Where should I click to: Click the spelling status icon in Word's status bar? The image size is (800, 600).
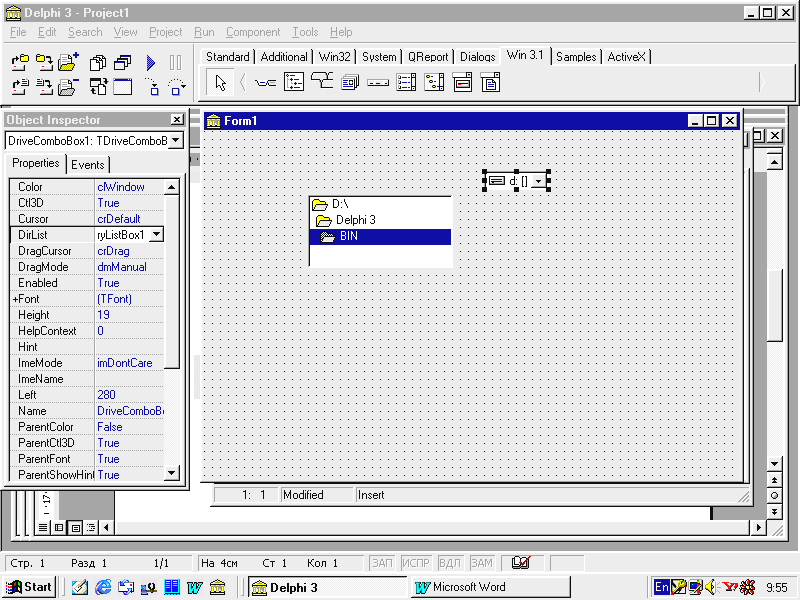click(x=521, y=563)
